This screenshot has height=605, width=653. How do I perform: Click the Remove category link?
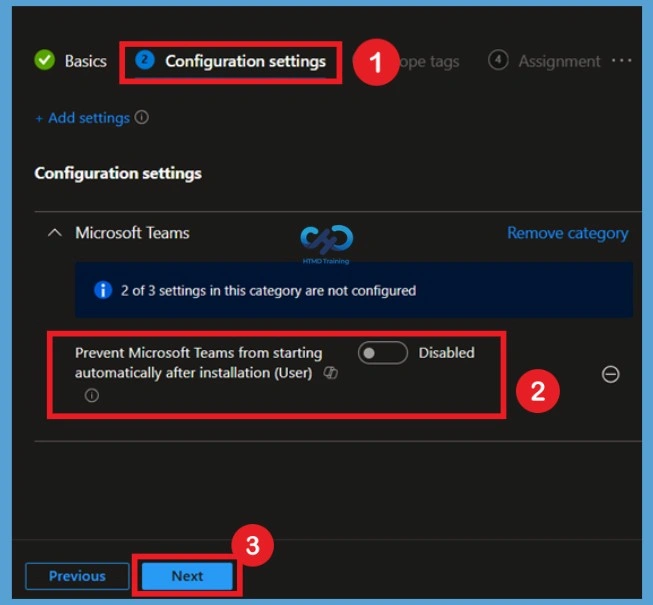coord(568,233)
